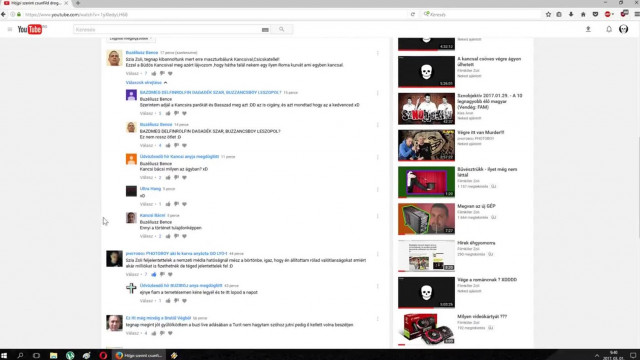Dislike the 'Ez nem rossz ötlet' reply
The image size is (640, 360).
(176, 145)
